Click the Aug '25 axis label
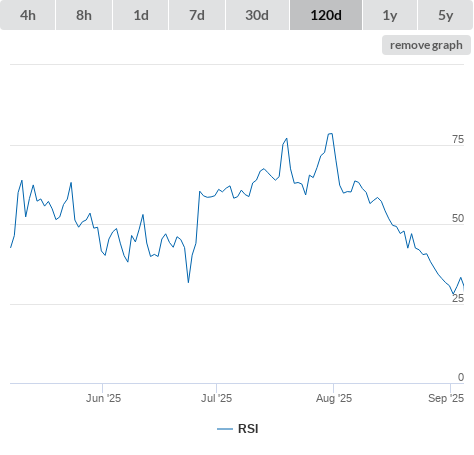 334,398
